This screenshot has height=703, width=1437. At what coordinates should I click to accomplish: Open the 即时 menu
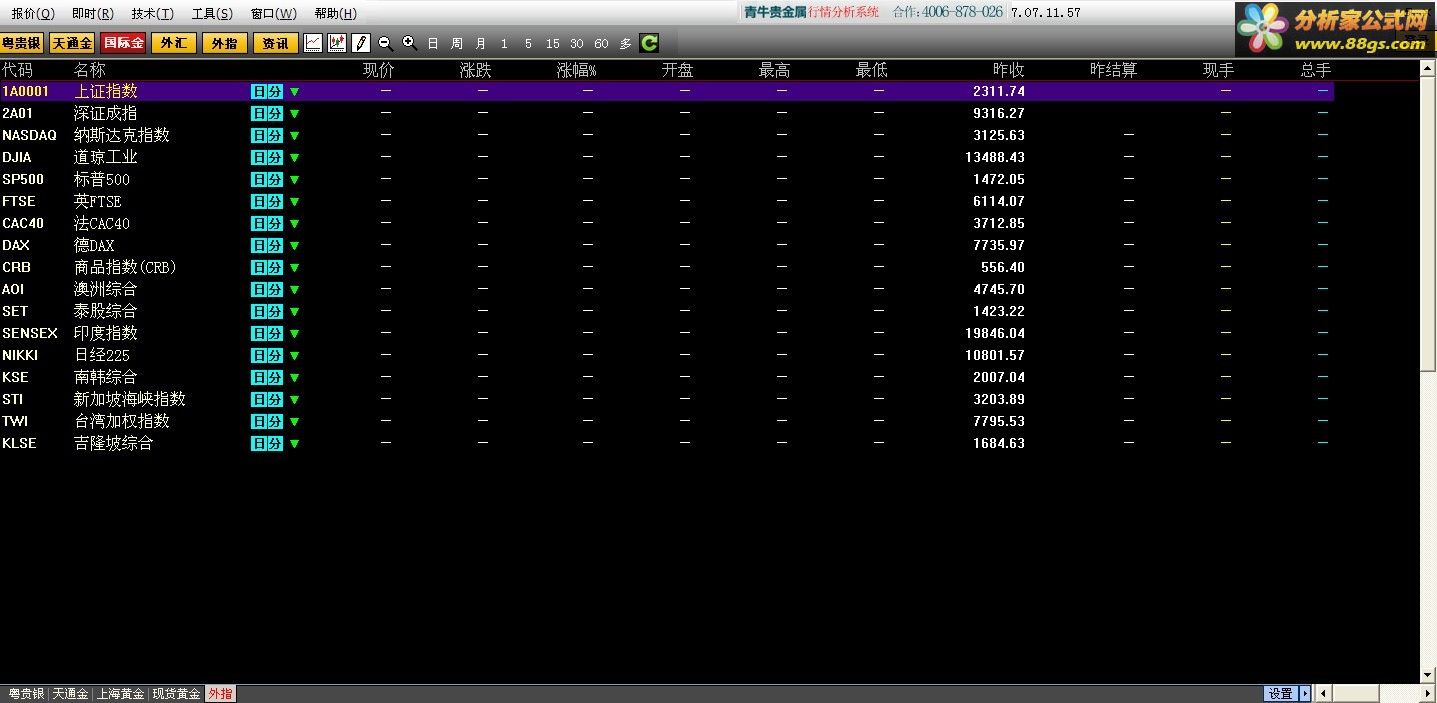coord(92,13)
